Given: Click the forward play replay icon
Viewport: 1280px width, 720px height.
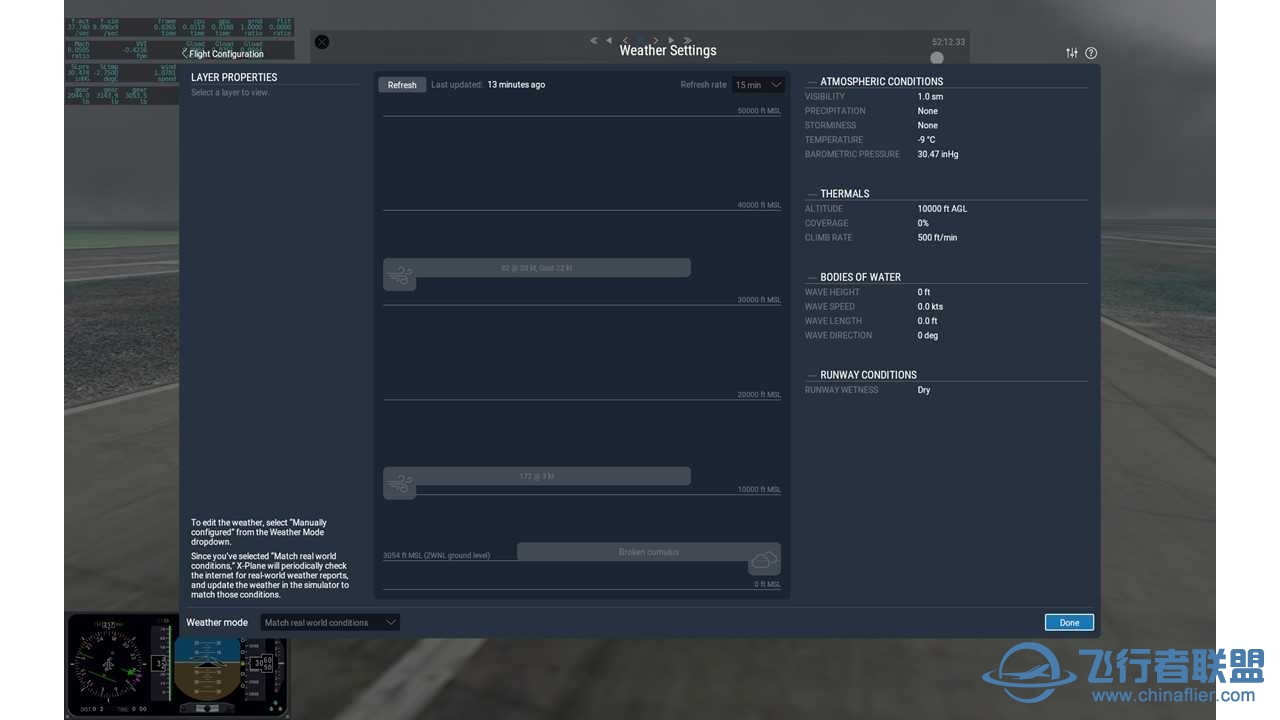Looking at the screenshot, I should coord(671,41).
